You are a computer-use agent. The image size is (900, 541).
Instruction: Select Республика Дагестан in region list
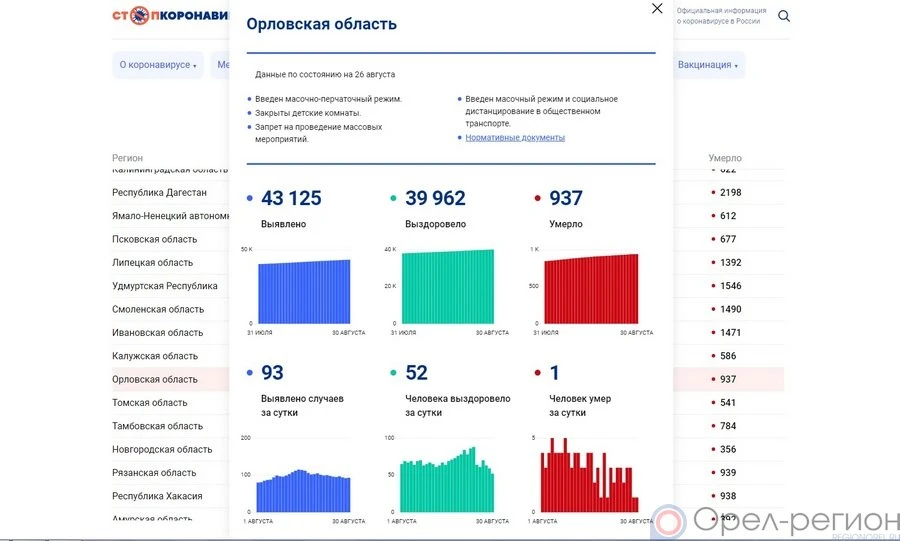point(160,193)
